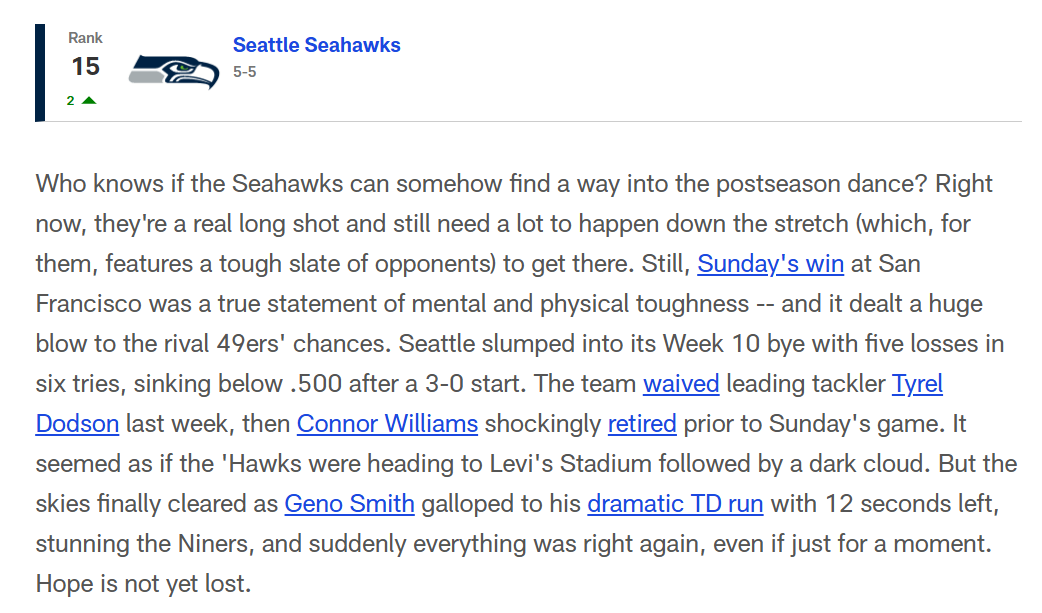Open the Connor Williams player link
This screenshot has width=1042, height=613.
point(387,423)
